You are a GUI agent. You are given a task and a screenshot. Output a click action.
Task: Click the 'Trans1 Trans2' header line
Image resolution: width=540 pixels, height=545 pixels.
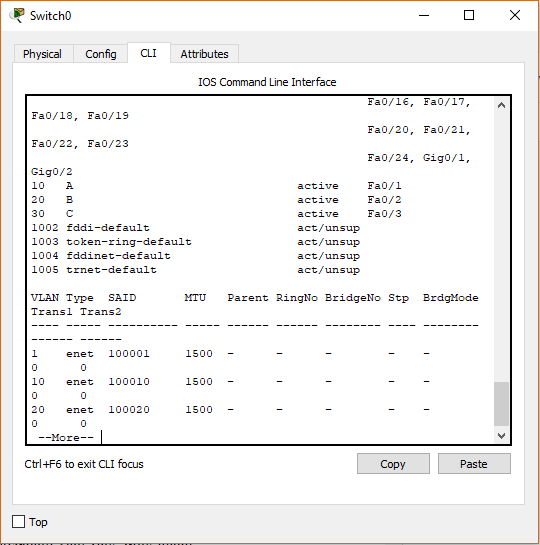click(76, 311)
